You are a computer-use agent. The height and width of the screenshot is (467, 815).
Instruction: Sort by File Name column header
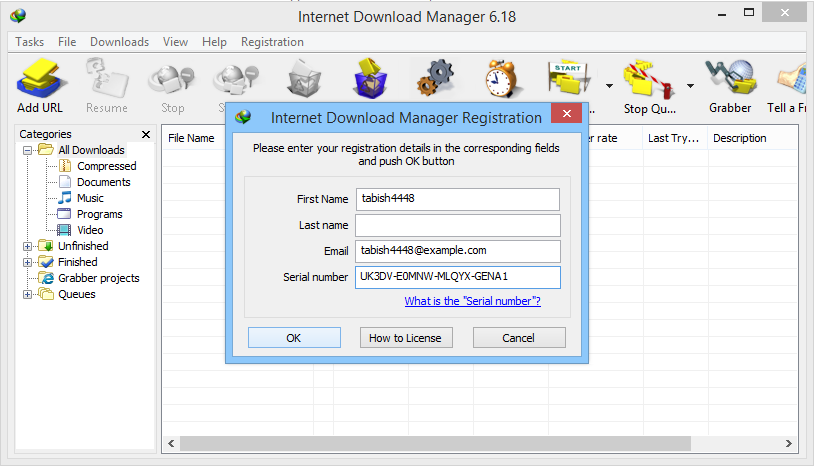click(x=193, y=138)
